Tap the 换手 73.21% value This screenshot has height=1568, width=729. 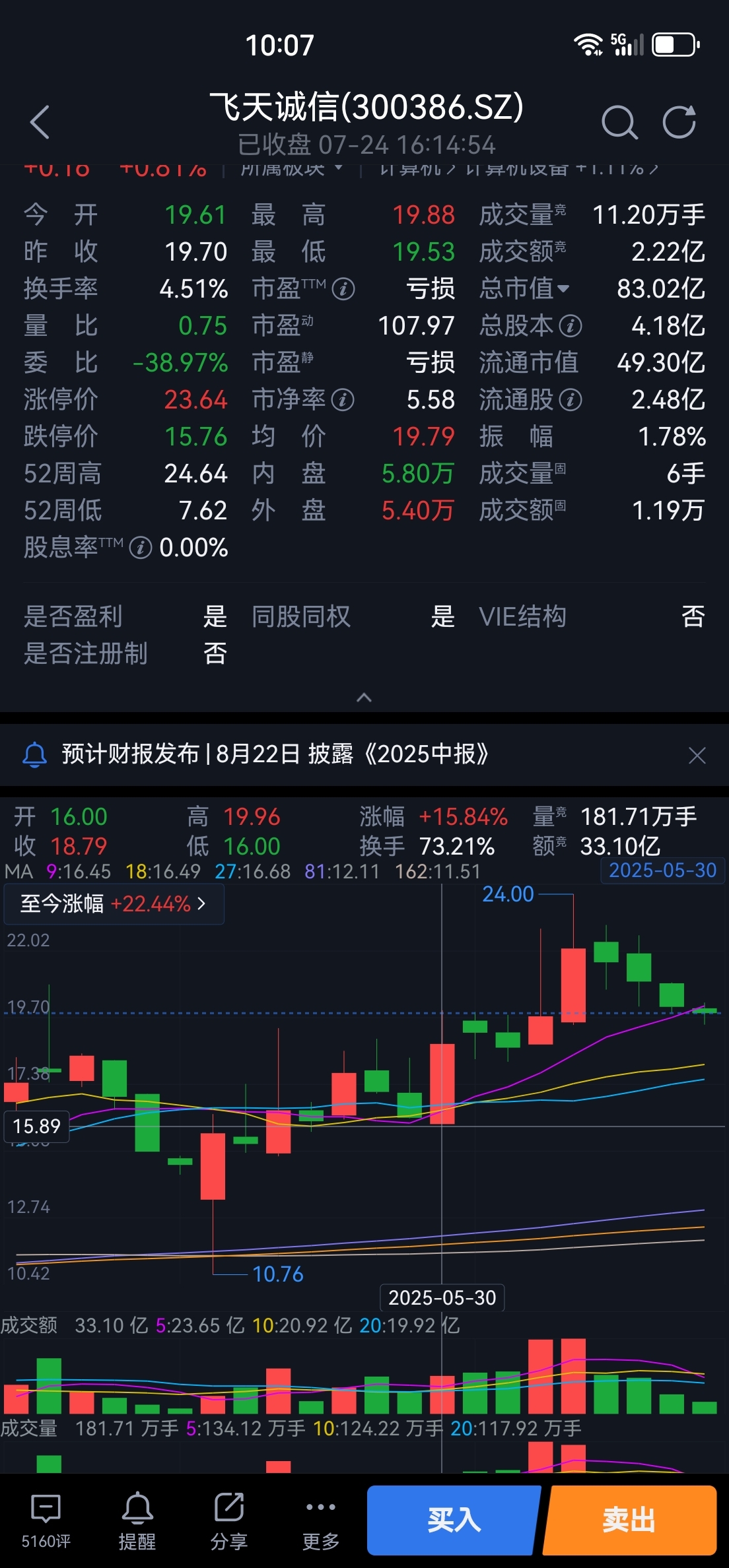tap(457, 847)
